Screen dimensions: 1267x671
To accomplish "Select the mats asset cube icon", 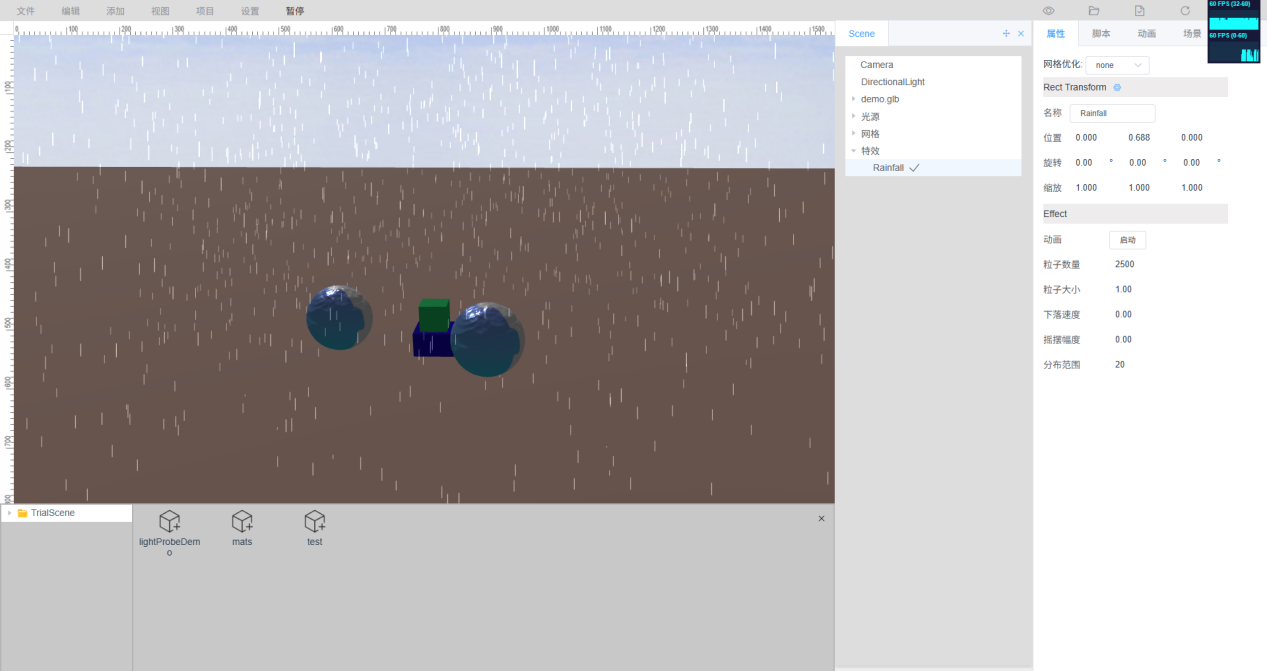I will pyautogui.click(x=242, y=521).
